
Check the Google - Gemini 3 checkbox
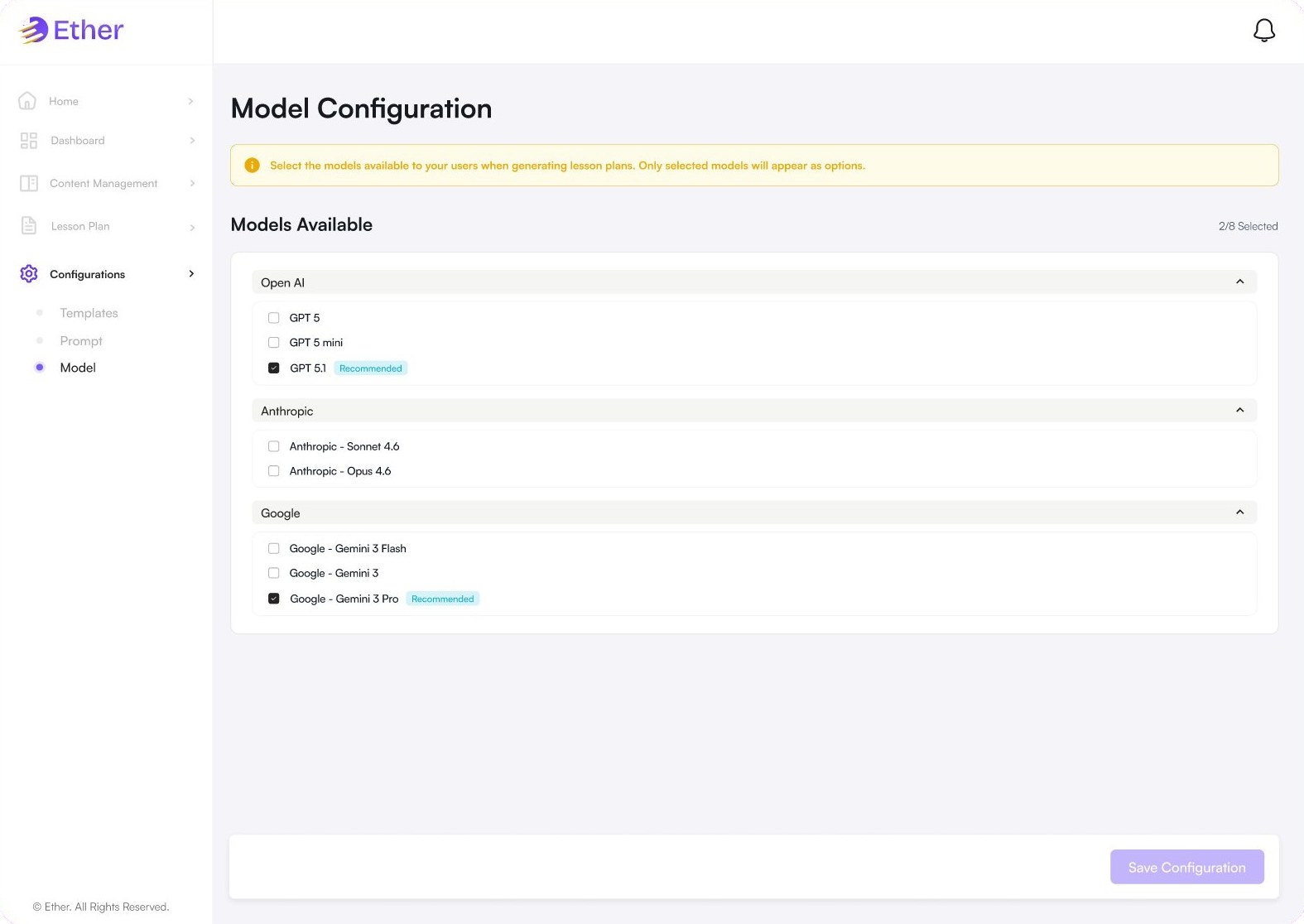[x=274, y=573]
